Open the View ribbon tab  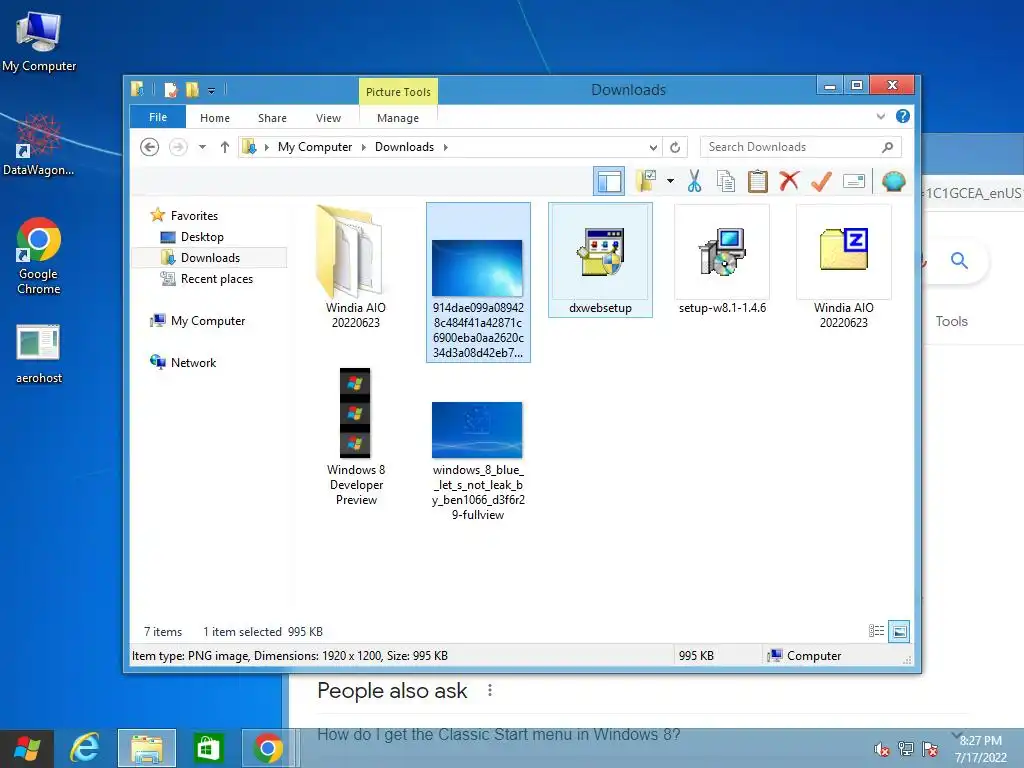pos(328,118)
